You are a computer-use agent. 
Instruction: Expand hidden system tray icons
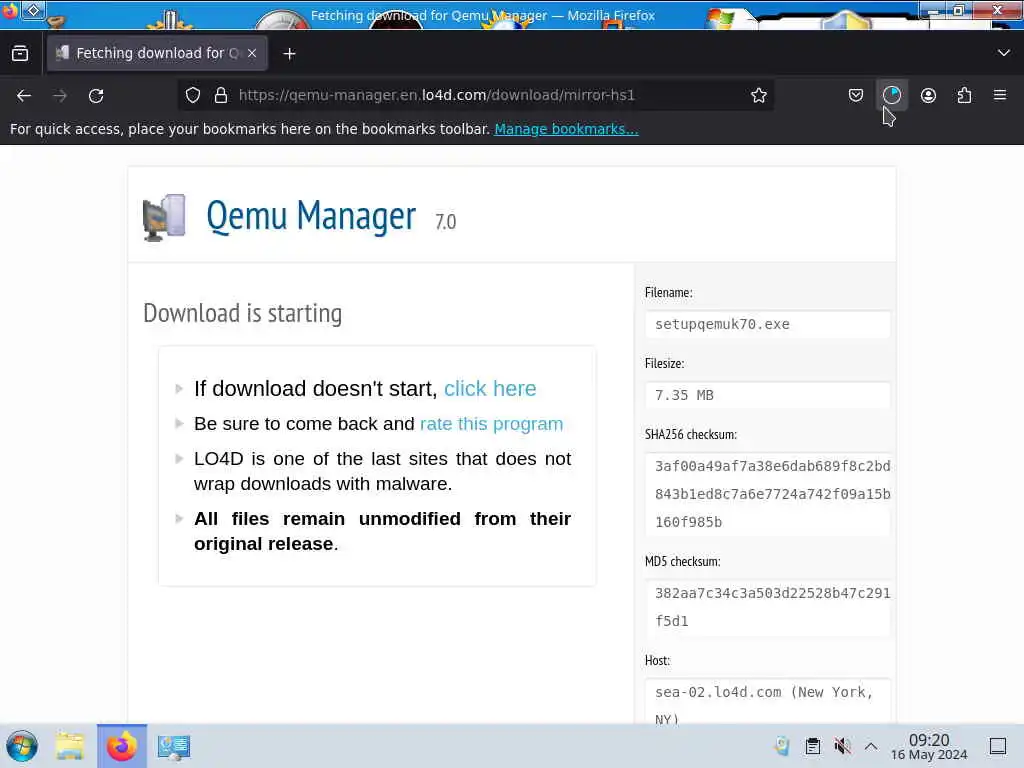tap(871, 746)
